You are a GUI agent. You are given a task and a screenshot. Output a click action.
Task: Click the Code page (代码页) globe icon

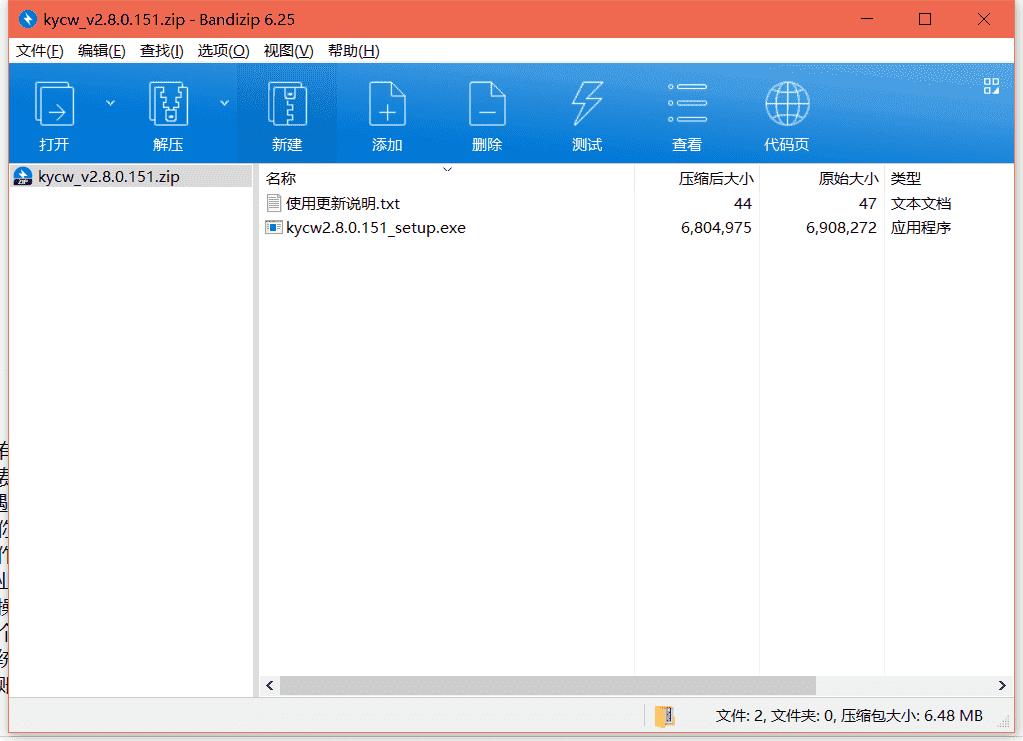[x=787, y=104]
